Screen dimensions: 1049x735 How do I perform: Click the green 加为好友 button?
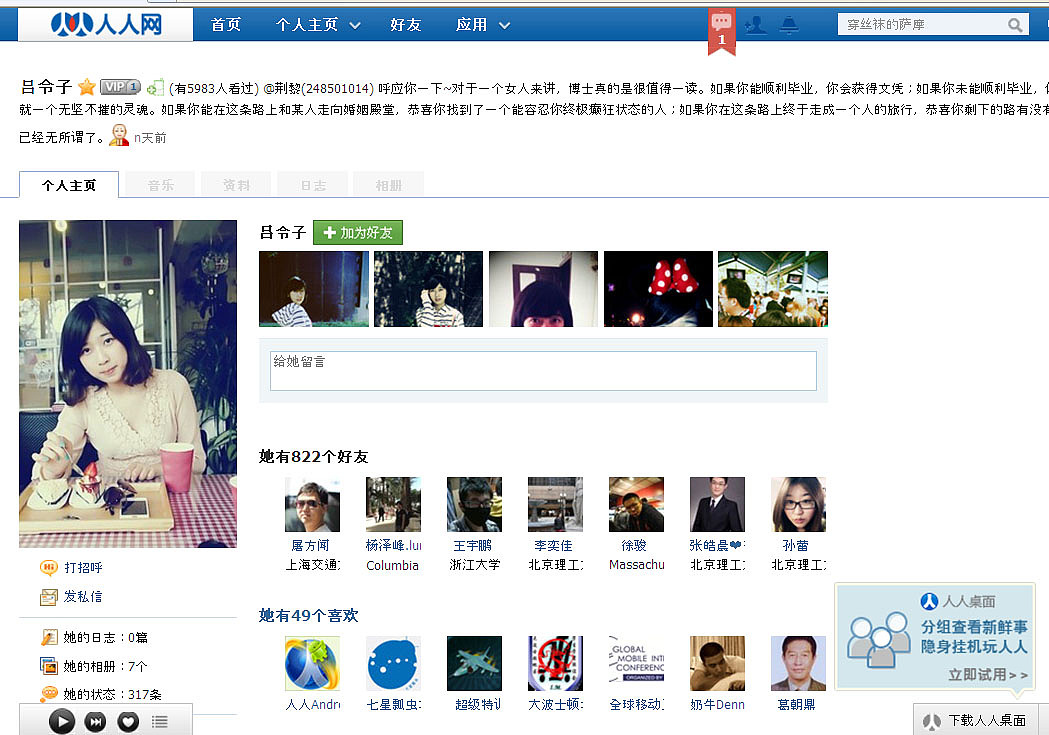pyautogui.click(x=358, y=233)
